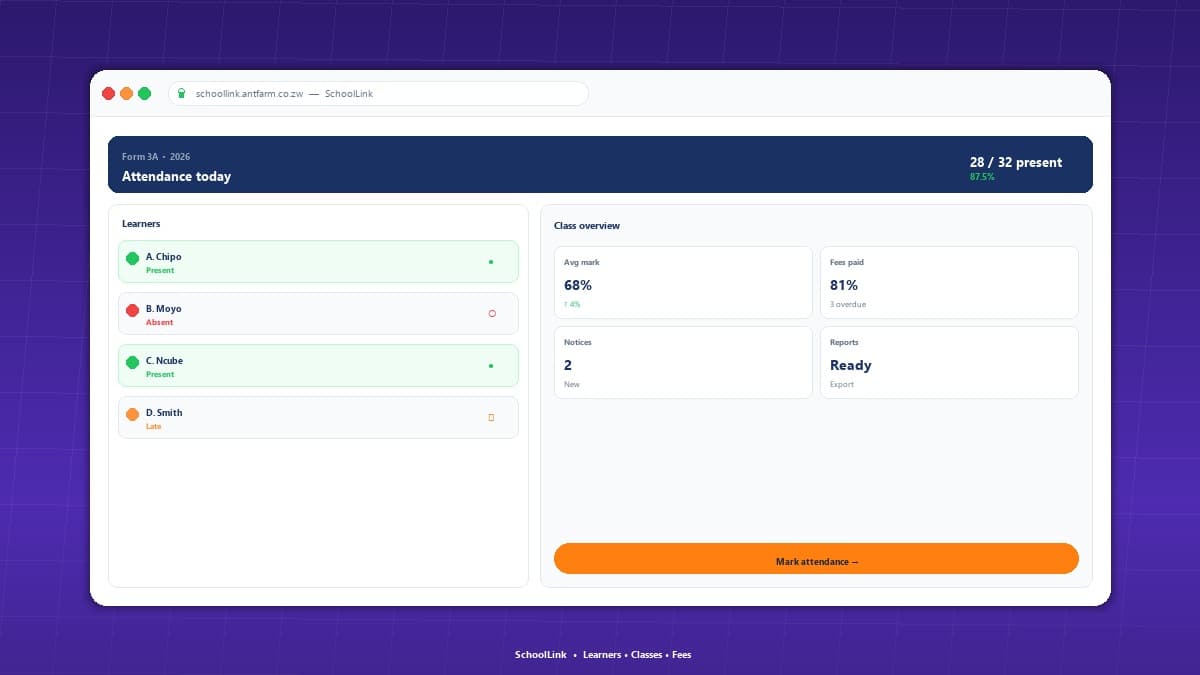
Task: Click the present dot indicator in C. Ncube's row
Action: pyautogui.click(x=490, y=366)
